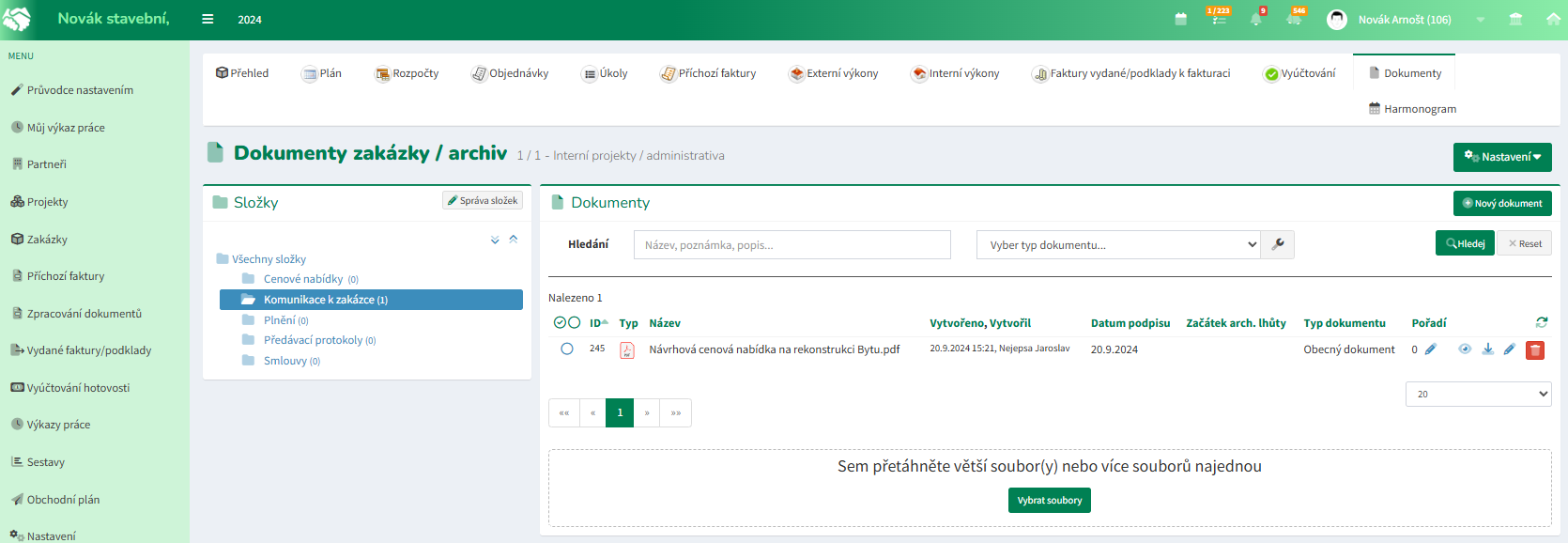The width and height of the screenshot is (1568, 543).
Task: Preview the document using the eye icon
Action: click(1465, 349)
